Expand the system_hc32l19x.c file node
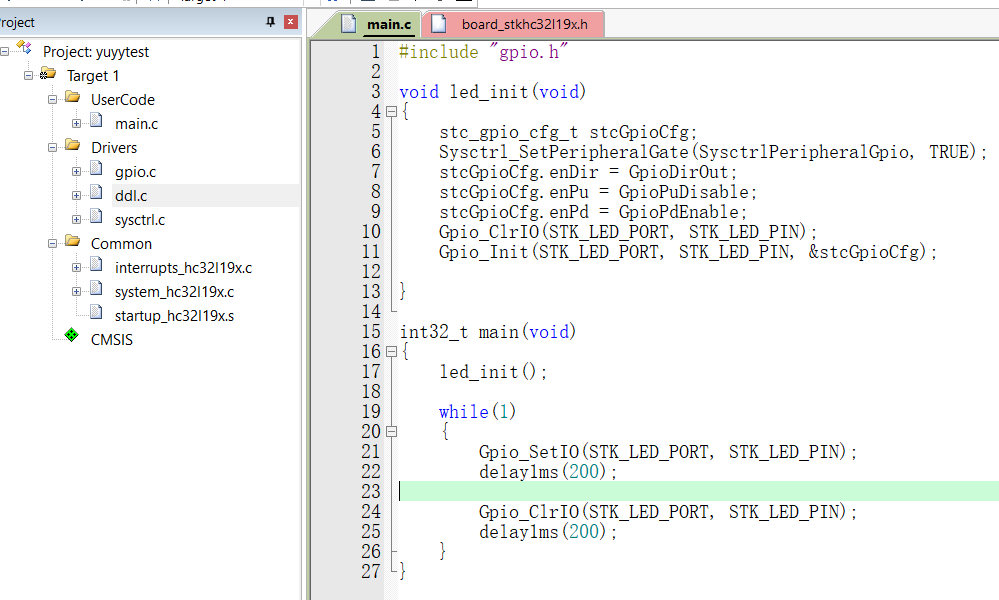Screen dimensions: 999x600 point(76,292)
